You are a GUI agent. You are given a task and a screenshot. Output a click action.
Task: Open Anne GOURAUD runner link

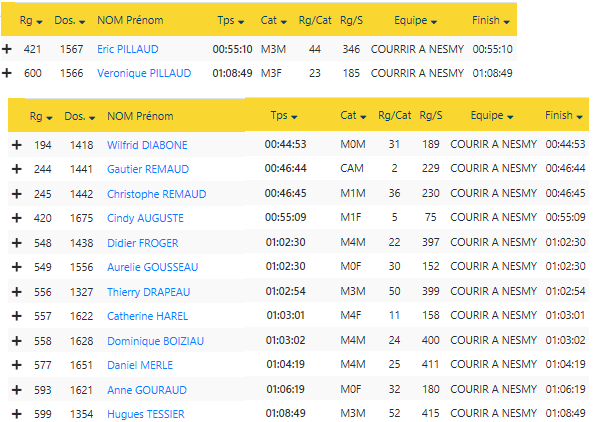coord(147,390)
